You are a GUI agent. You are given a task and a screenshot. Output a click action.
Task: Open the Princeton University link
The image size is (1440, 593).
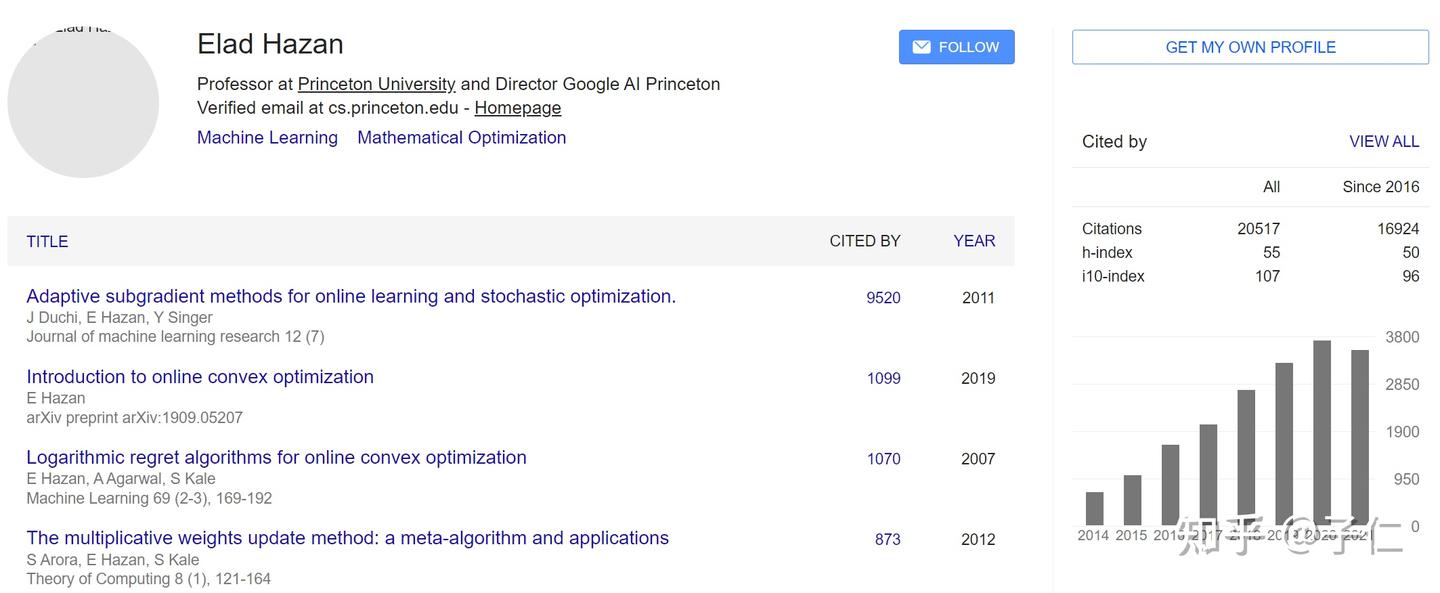(376, 84)
